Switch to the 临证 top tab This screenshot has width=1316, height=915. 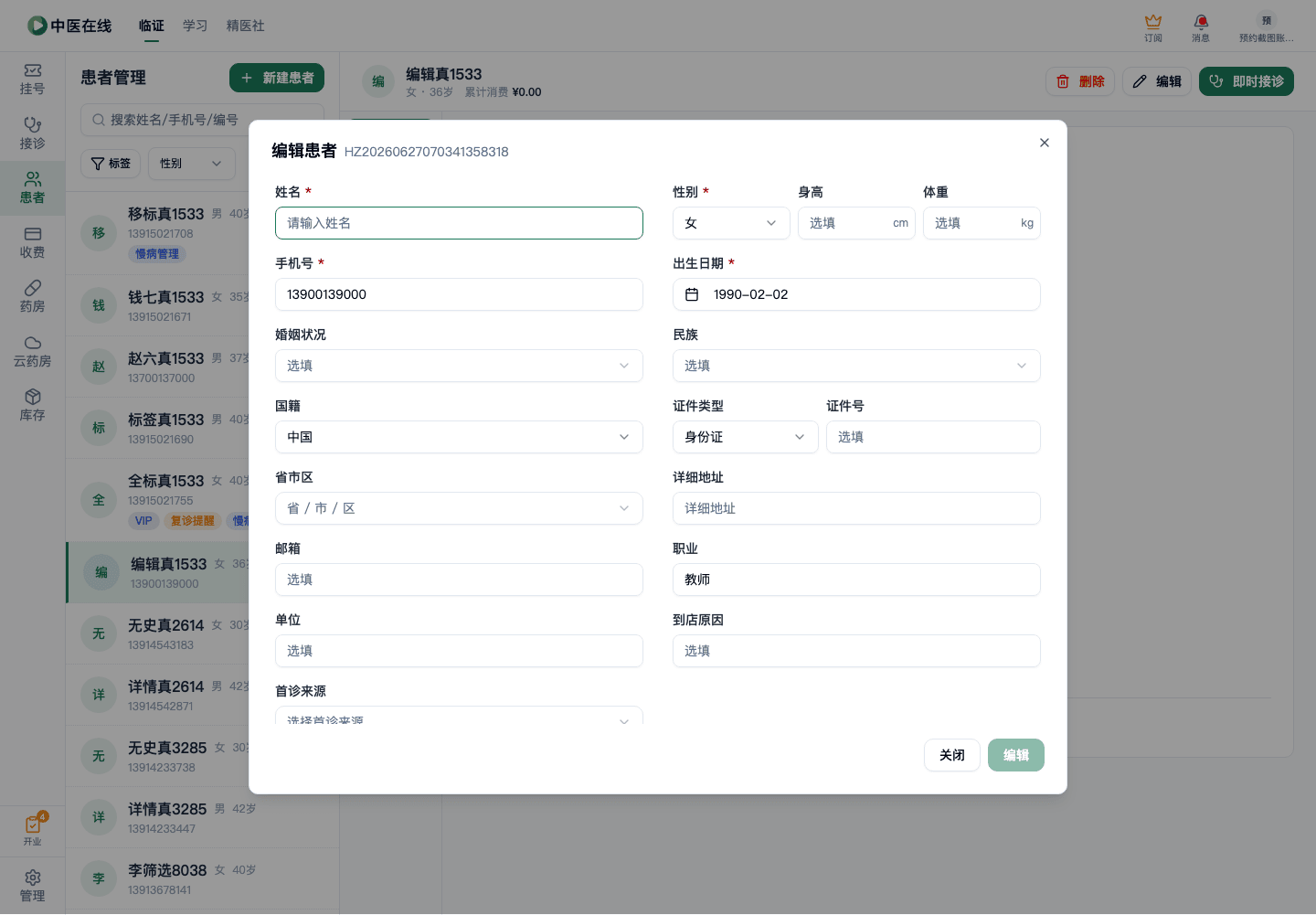click(x=152, y=26)
